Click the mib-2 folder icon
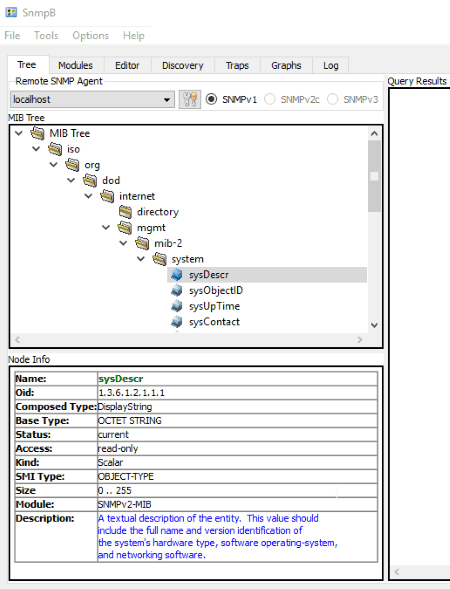 click(x=142, y=243)
